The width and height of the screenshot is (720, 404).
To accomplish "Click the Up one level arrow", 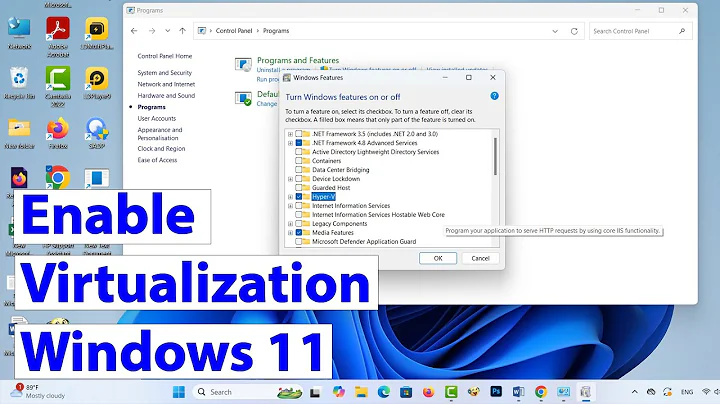I will 182,31.
